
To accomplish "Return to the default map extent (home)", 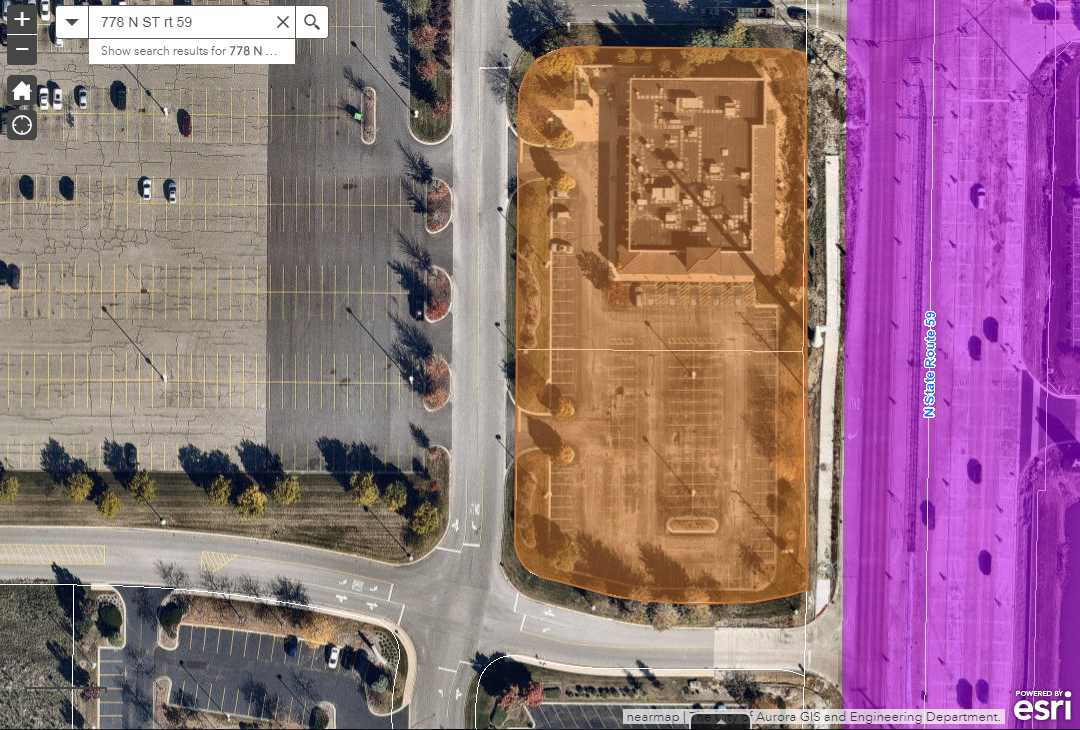I will pos(22,92).
